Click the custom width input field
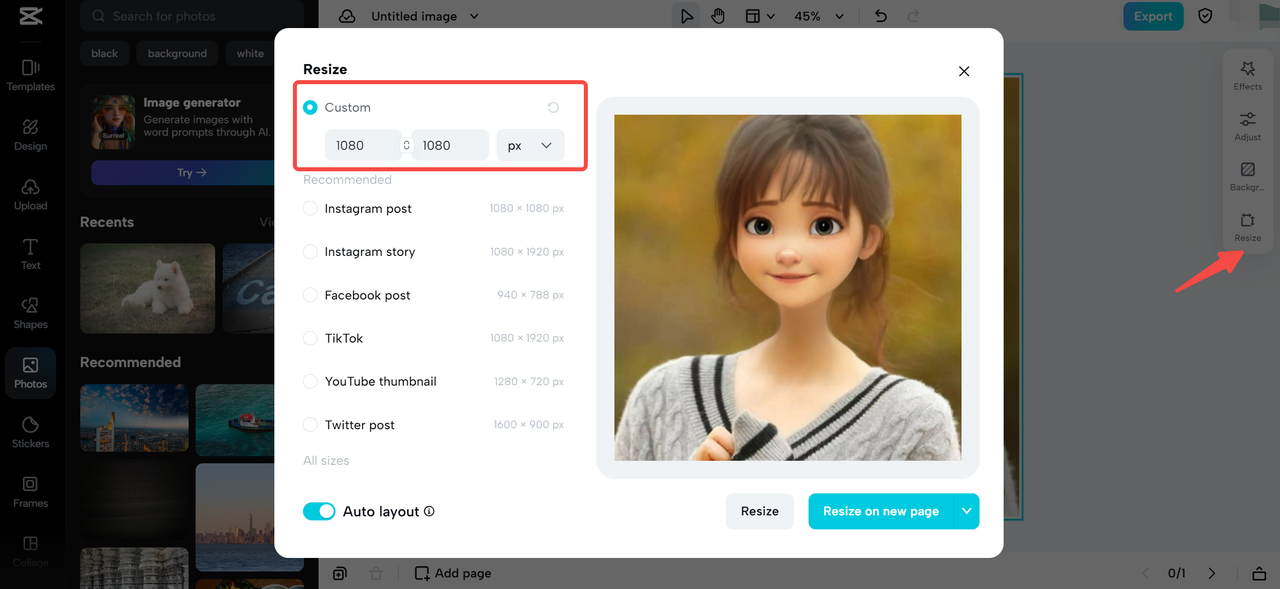Screen dimensions: 1280x589 pyautogui.click(x=363, y=145)
